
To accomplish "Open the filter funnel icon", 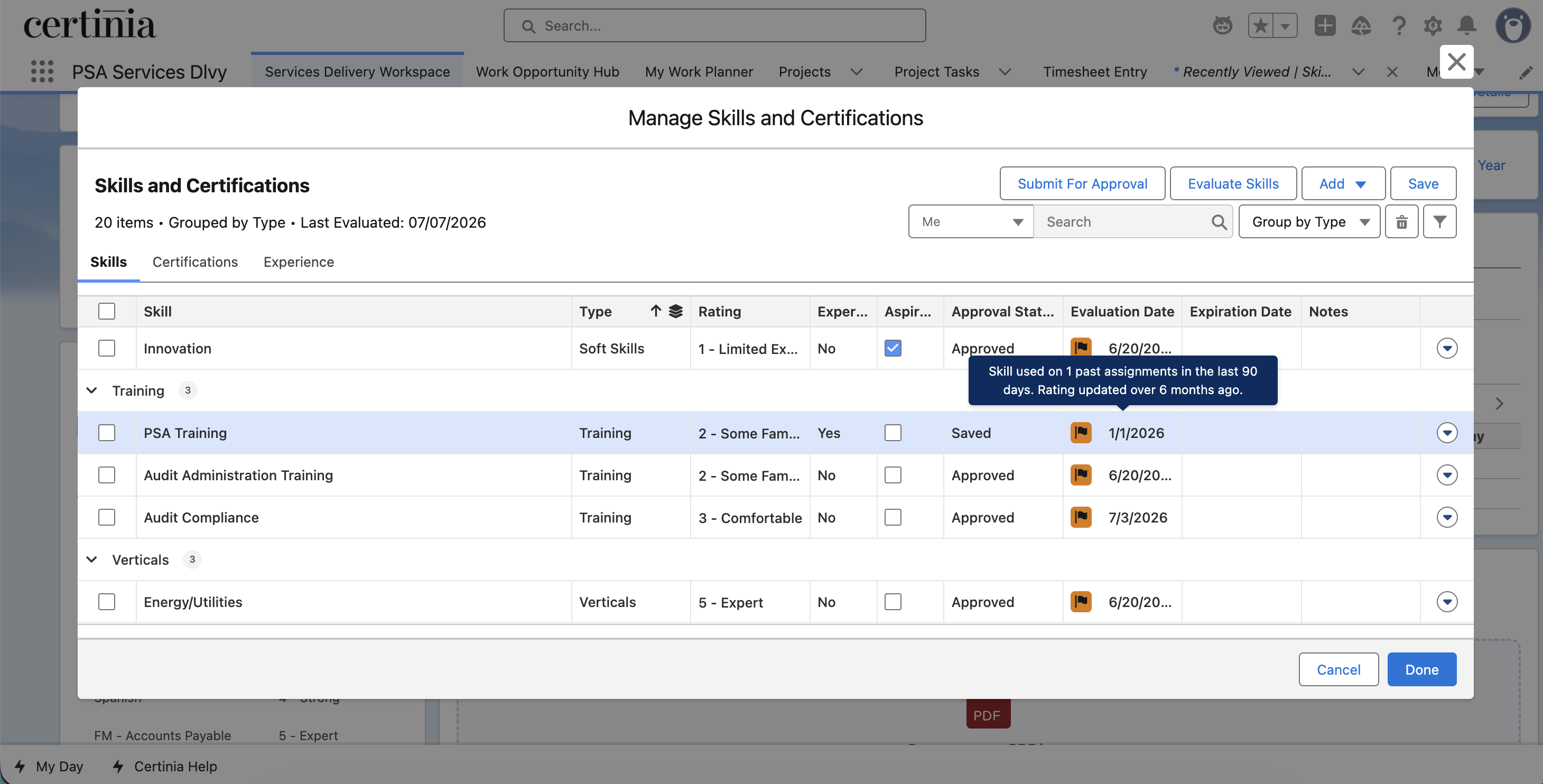I will click(x=1439, y=221).
